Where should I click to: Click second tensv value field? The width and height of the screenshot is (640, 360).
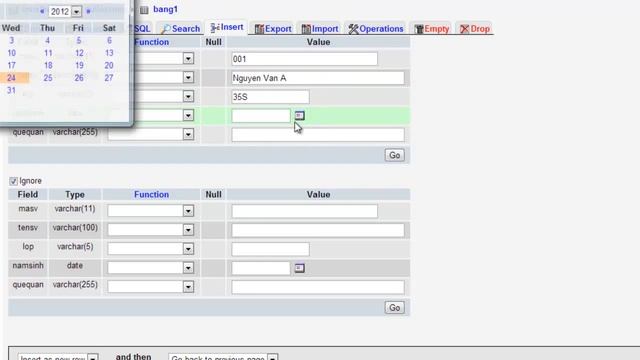pyautogui.click(x=318, y=230)
